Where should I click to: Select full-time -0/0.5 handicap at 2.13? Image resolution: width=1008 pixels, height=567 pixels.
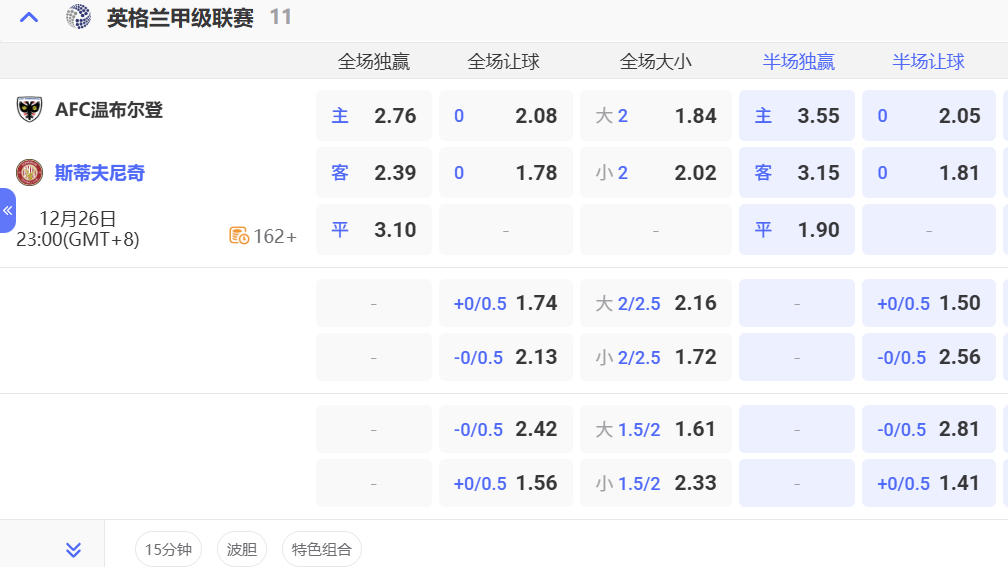[x=505, y=357]
